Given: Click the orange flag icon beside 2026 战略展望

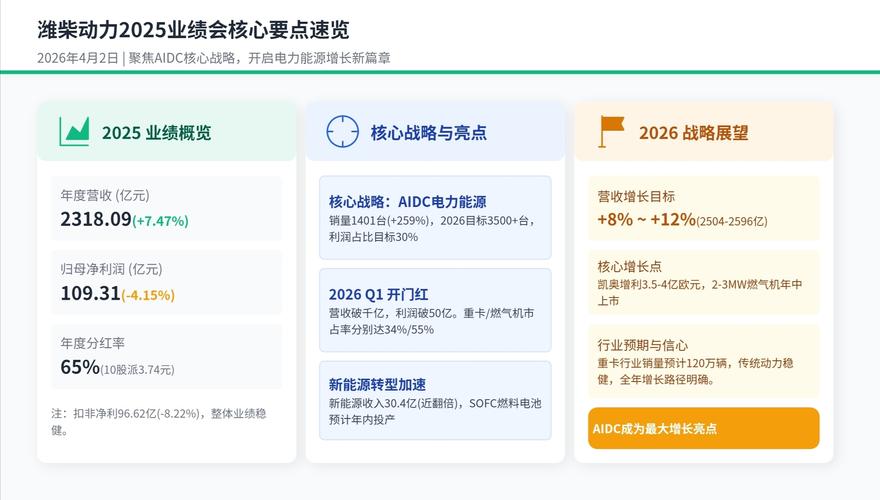Looking at the screenshot, I should [x=611, y=131].
